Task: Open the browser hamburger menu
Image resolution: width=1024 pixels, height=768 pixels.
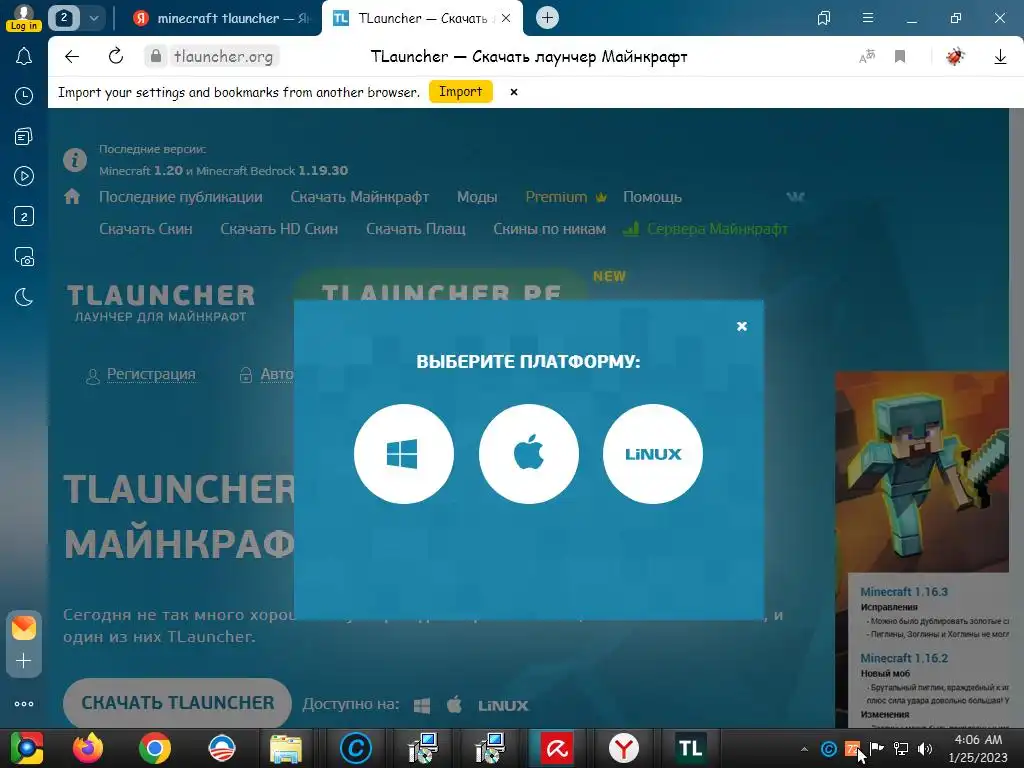Action: (x=868, y=18)
